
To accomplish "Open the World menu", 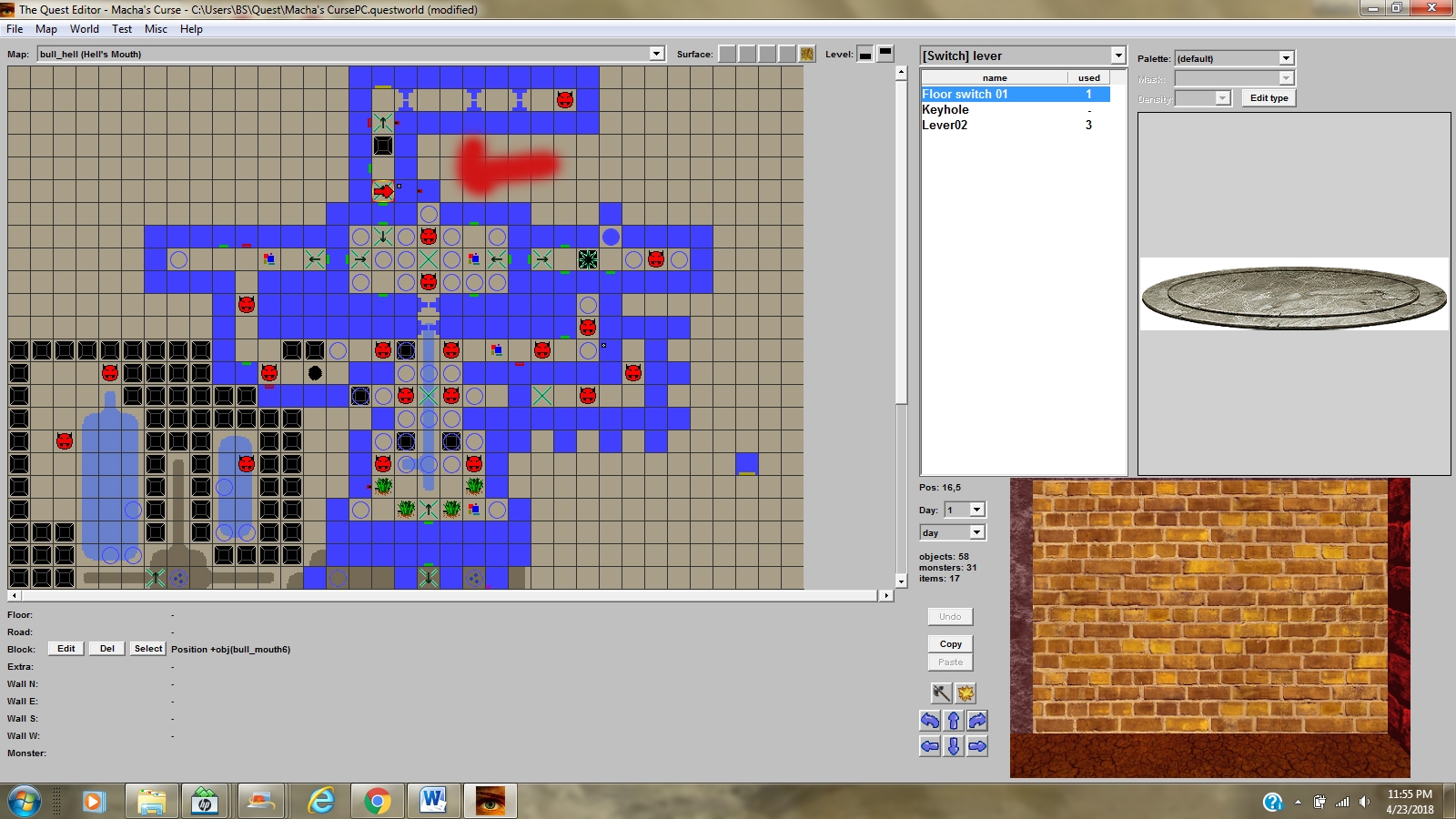I will (85, 29).
